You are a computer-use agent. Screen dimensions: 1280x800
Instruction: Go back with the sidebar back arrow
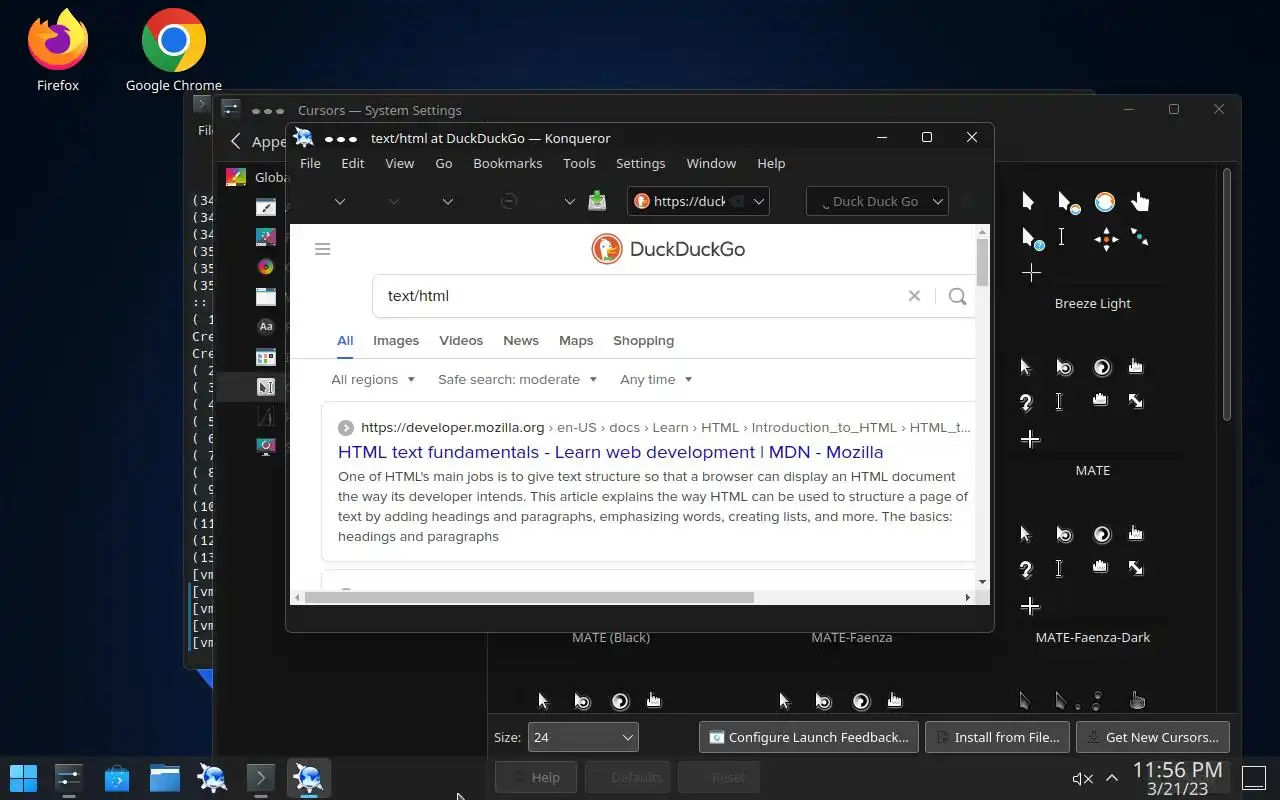point(236,142)
